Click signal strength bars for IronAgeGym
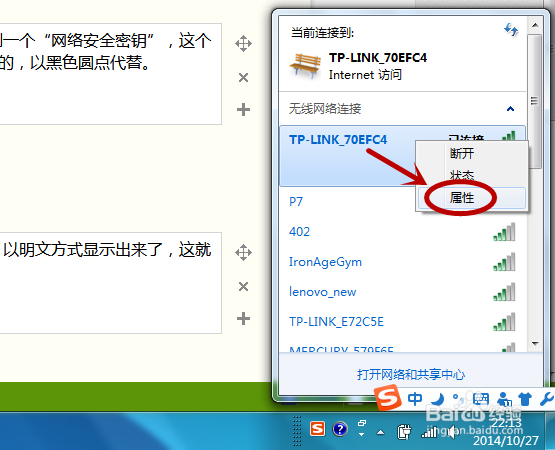 pyautogui.click(x=504, y=262)
